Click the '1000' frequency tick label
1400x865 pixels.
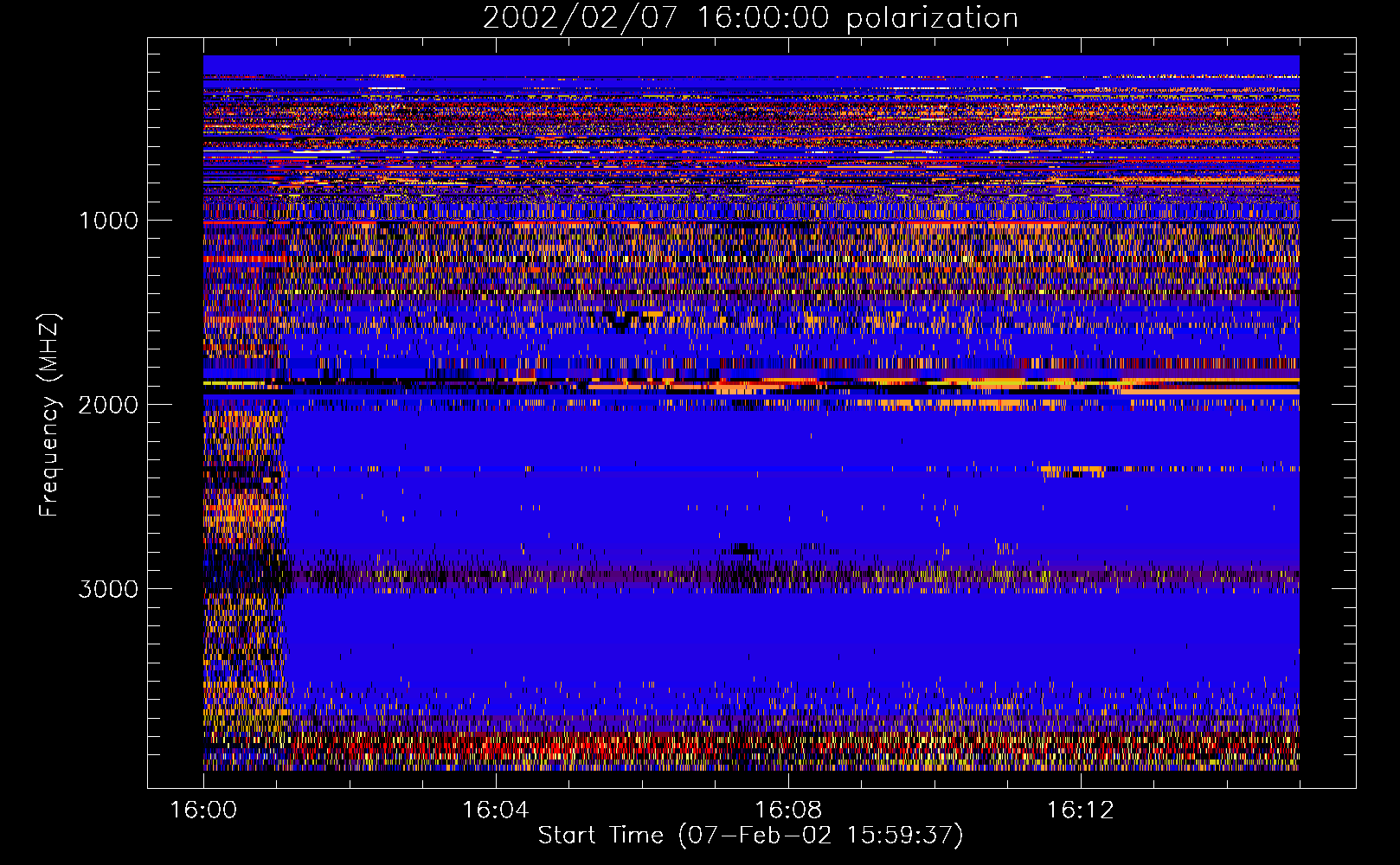[x=108, y=221]
